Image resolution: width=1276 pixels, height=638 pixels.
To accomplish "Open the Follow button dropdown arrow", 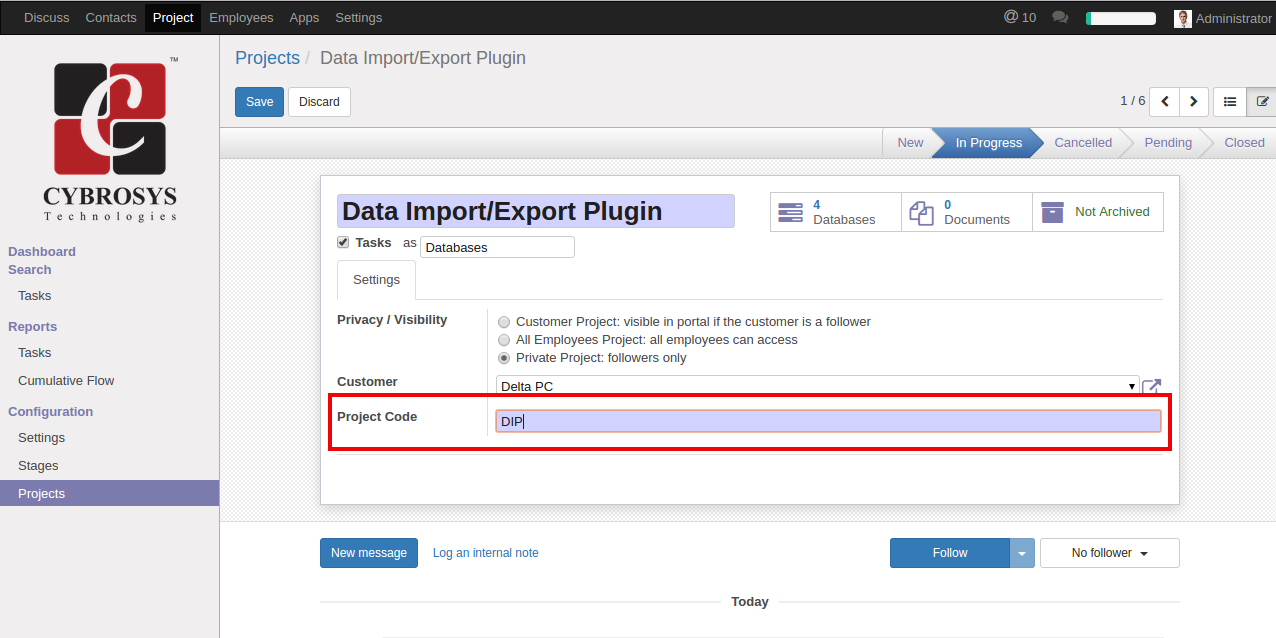I will (1021, 553).
